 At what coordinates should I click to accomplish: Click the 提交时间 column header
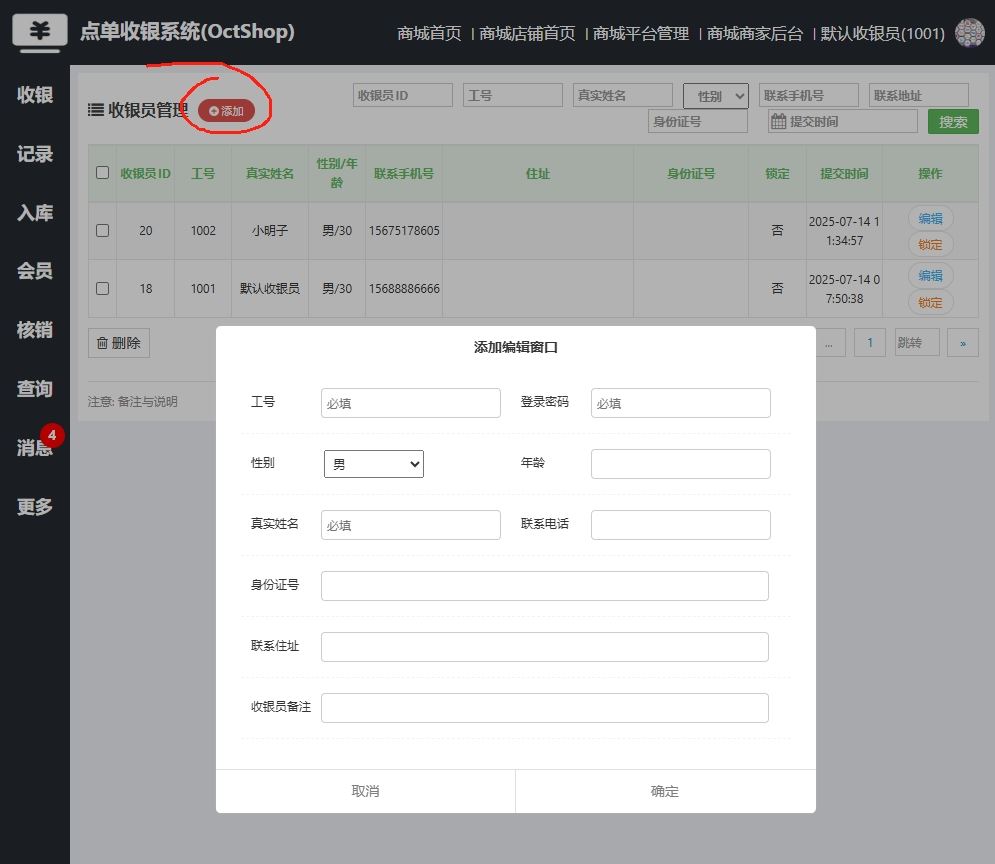tap(844, 173)
